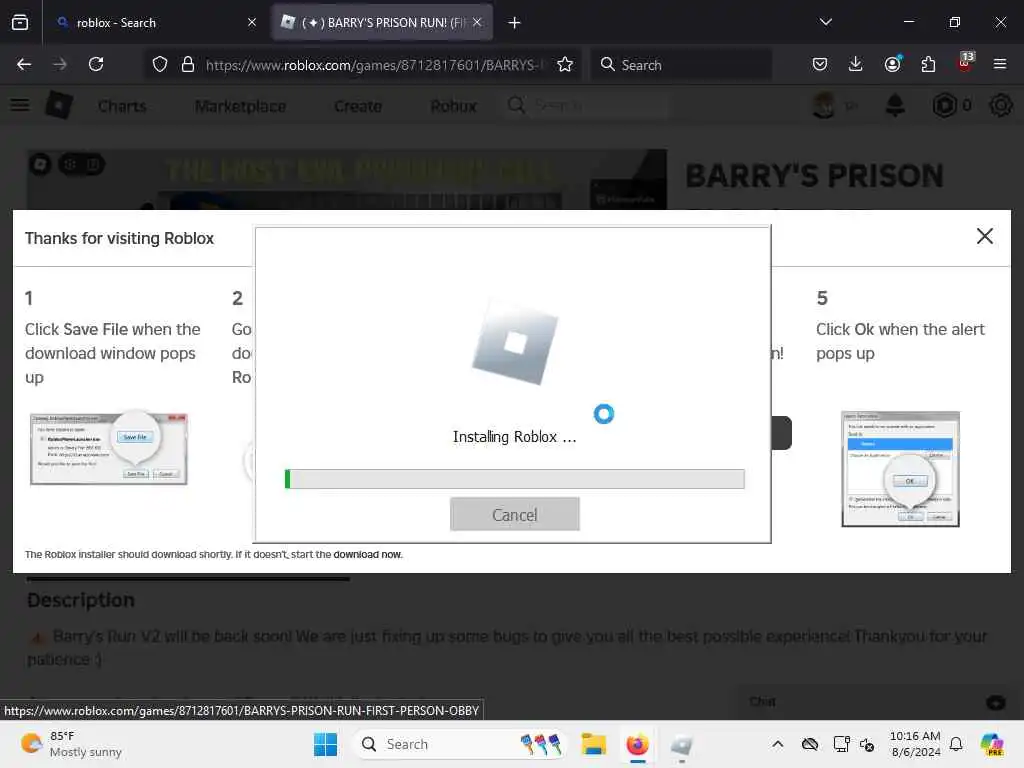The width and height of the screenshot is (1024, 768).
Task: Open the Roblox avatar profile
Action: tap(824, 105)
